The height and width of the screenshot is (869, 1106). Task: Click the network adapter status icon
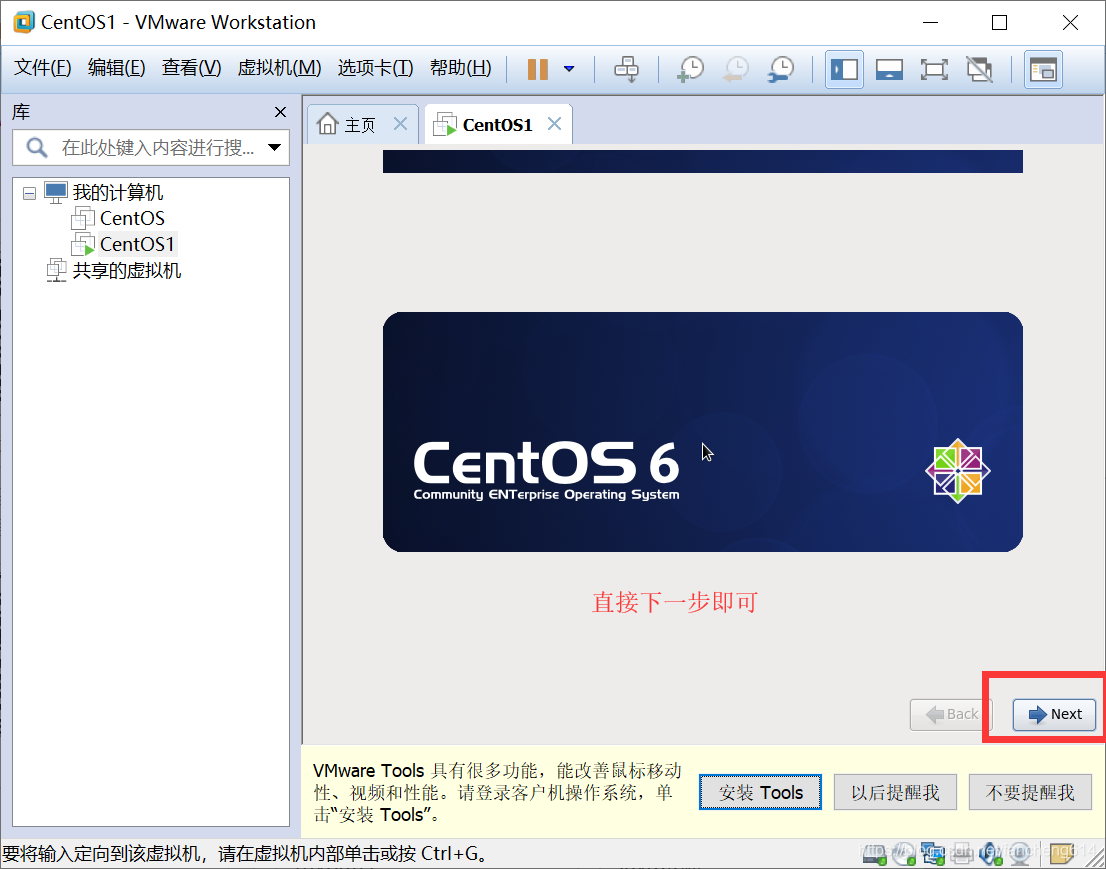coord(933,853)
